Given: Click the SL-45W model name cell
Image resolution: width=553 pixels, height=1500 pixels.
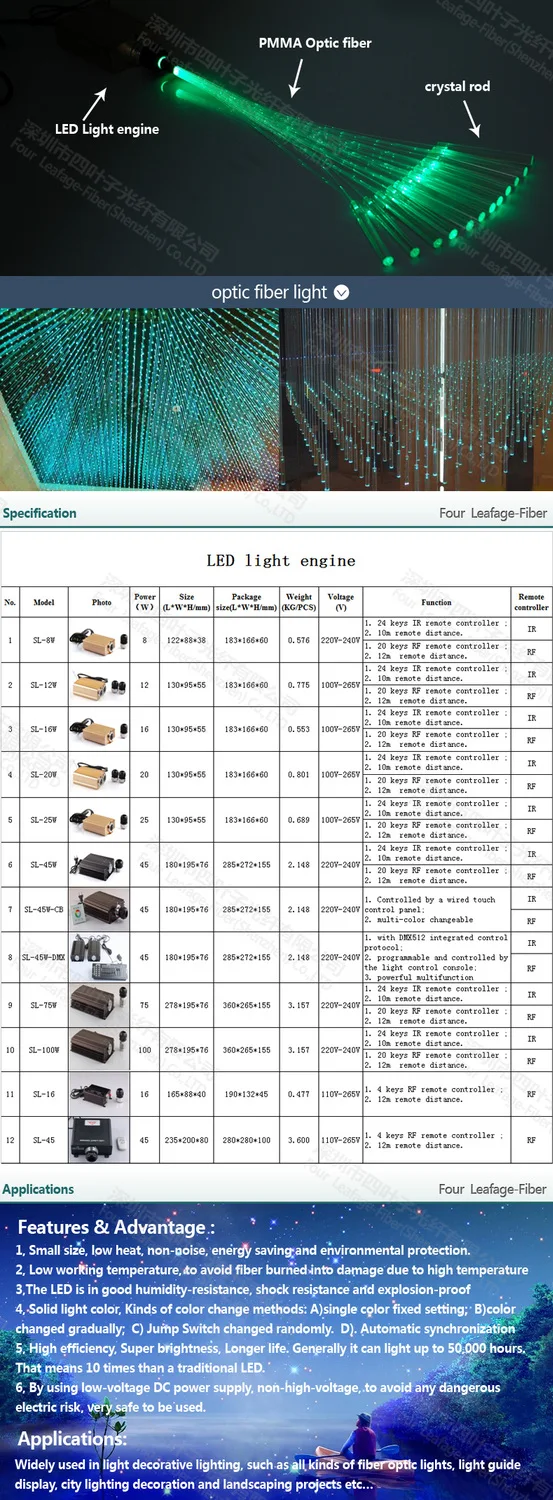Looking at the screenshot, I should tap(44, 864).
